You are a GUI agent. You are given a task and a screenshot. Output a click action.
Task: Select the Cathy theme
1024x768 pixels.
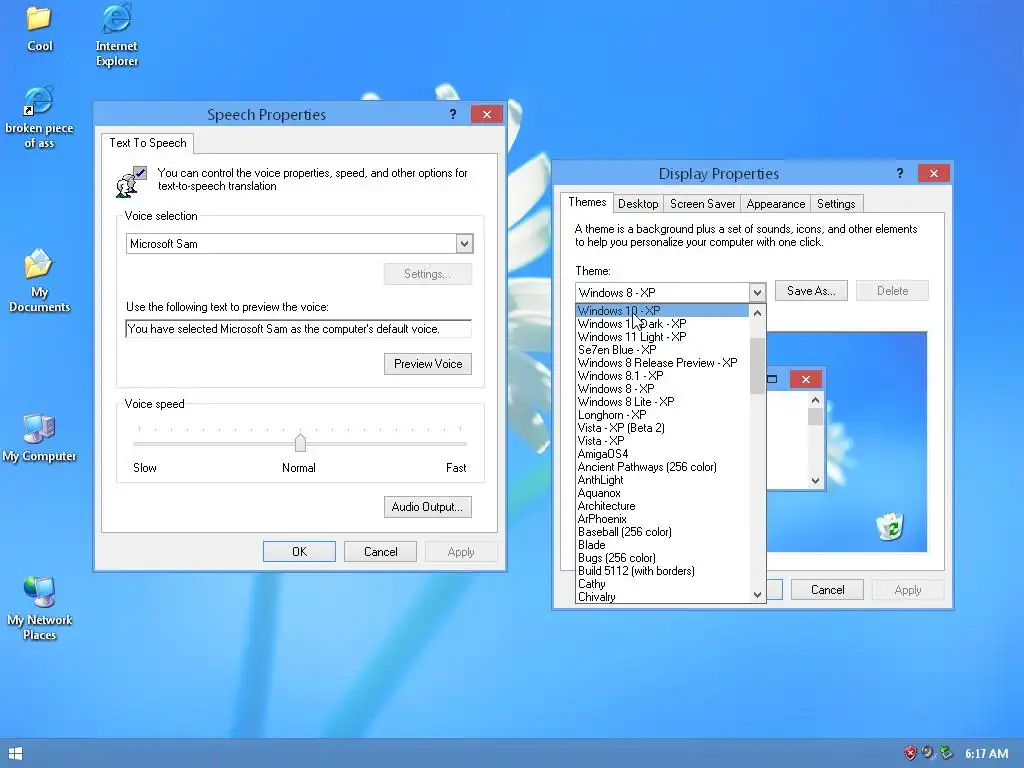click(x=662, y=584)
